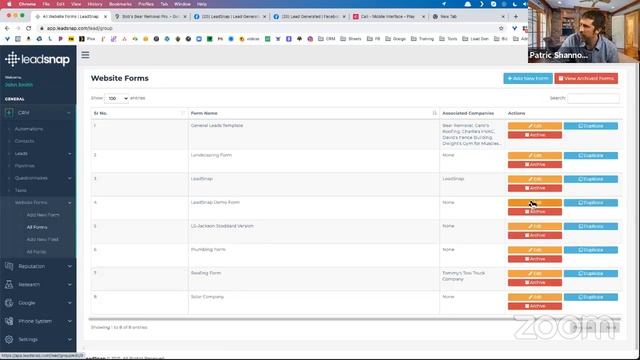The width and height of the screenshot is (640, 360).
Task: Duplicate the Landscaping Form
Action: tap(591, 156)
